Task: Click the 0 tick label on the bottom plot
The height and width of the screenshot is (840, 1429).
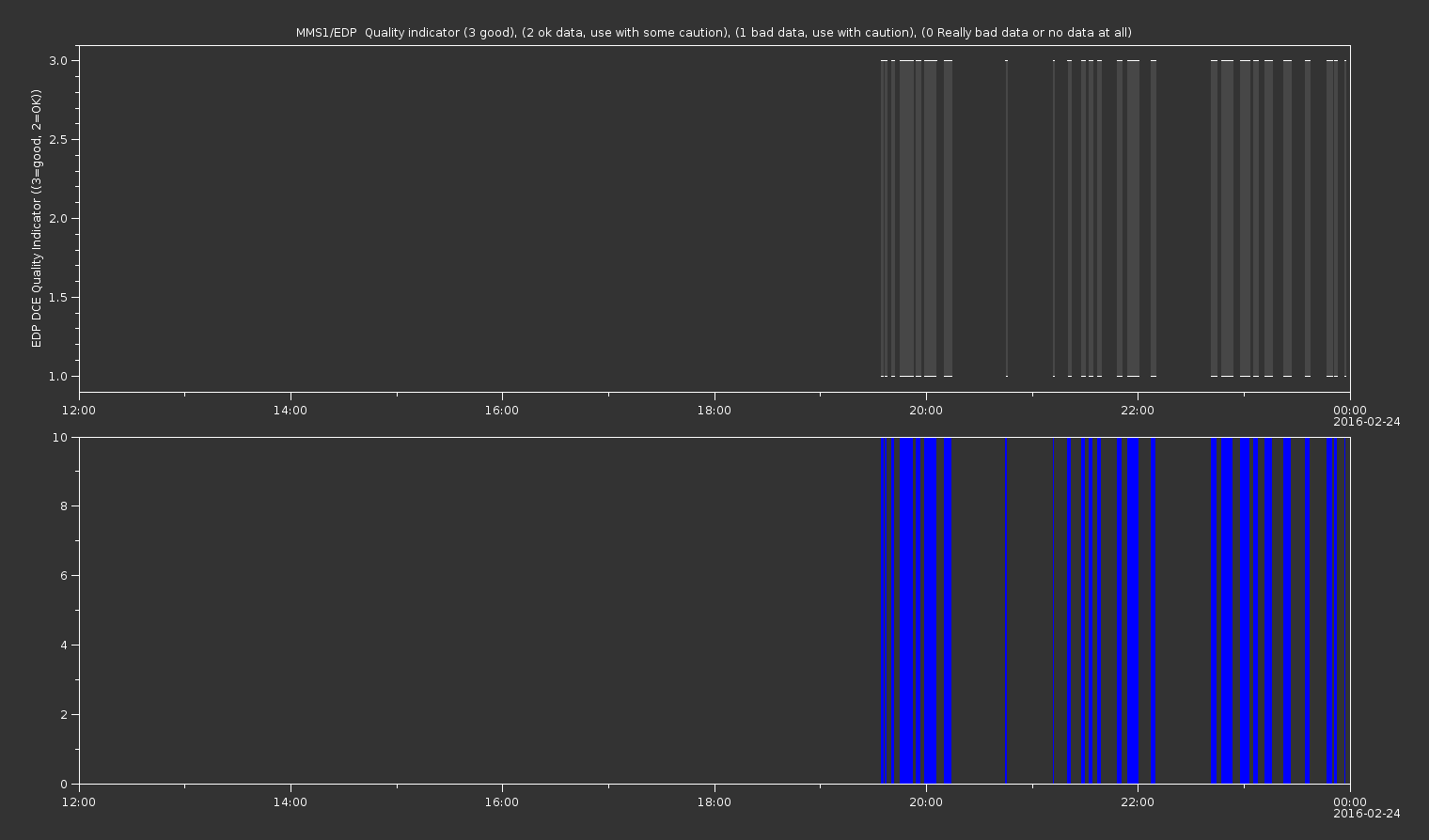Action: [64, 785]
